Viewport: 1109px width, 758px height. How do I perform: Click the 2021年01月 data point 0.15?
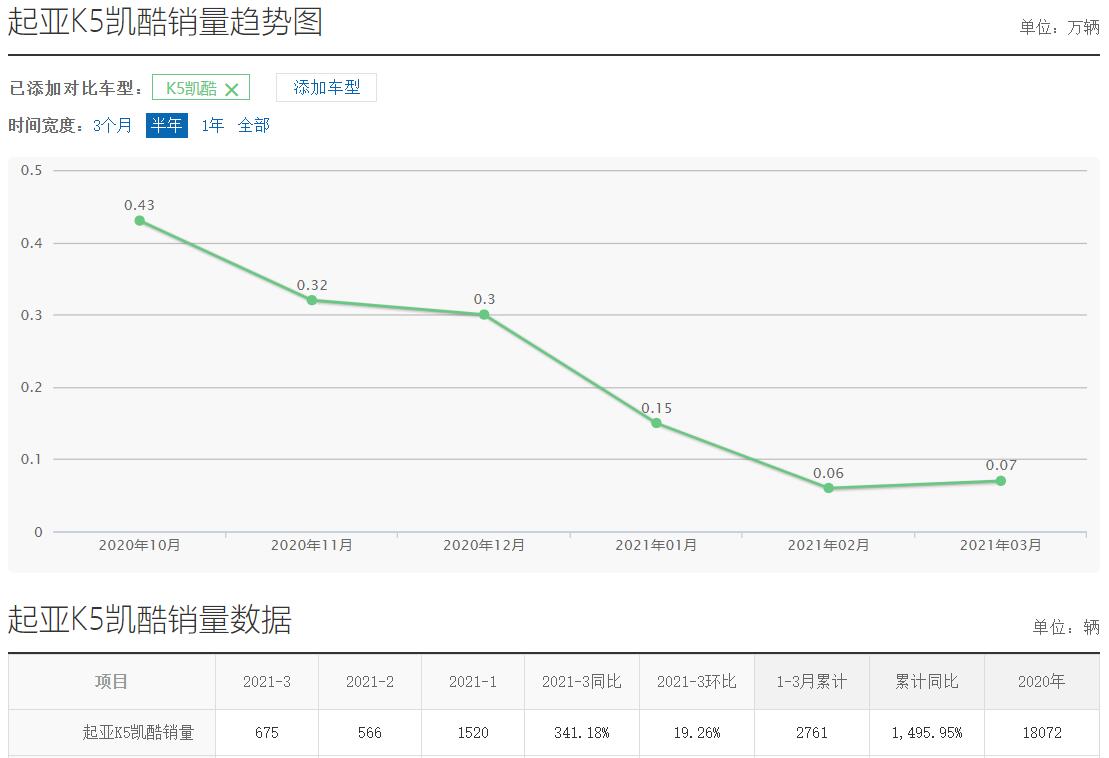[656, 423]
